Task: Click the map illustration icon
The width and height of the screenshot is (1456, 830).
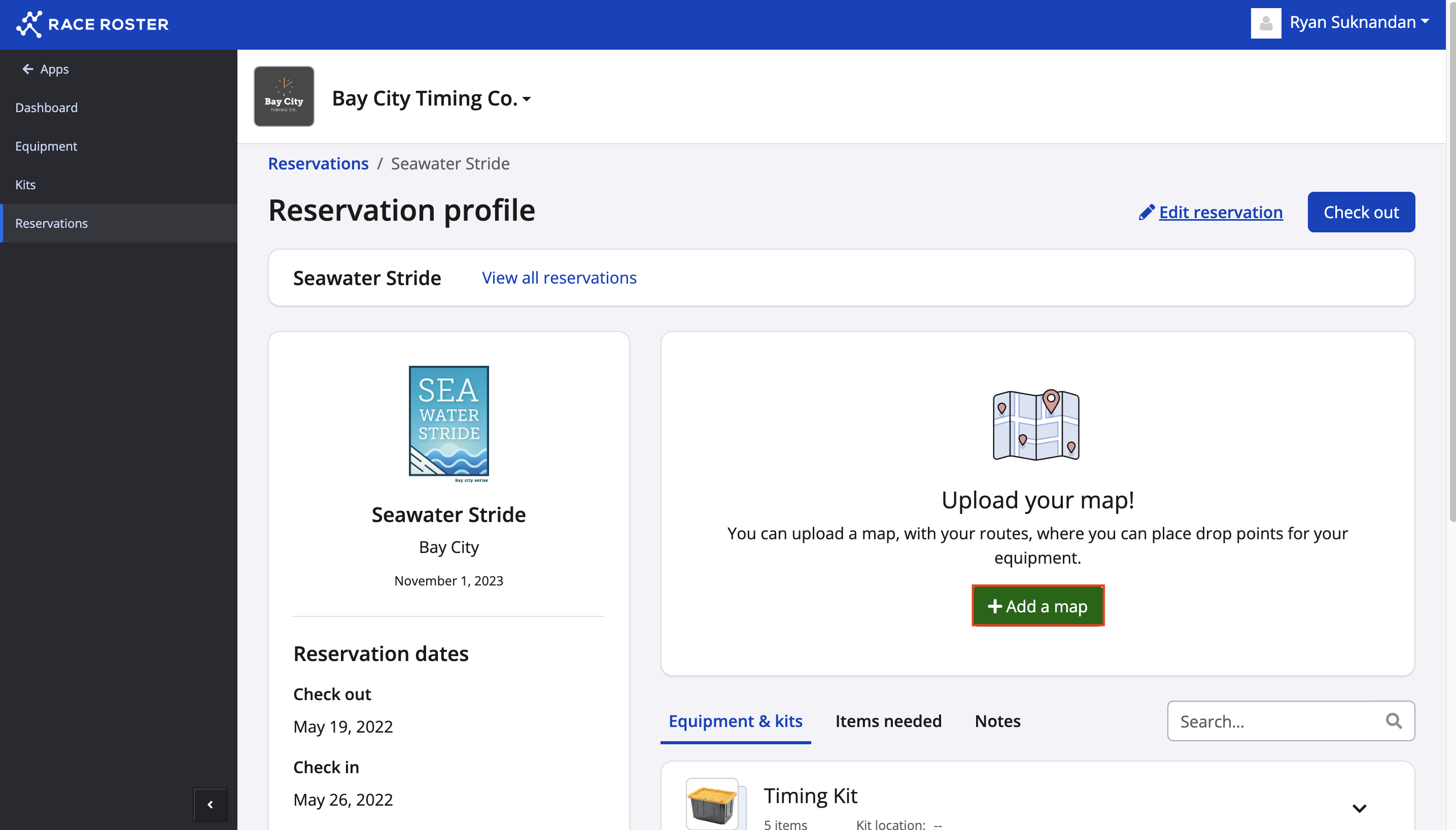Action: click(x=1036, y=425)
